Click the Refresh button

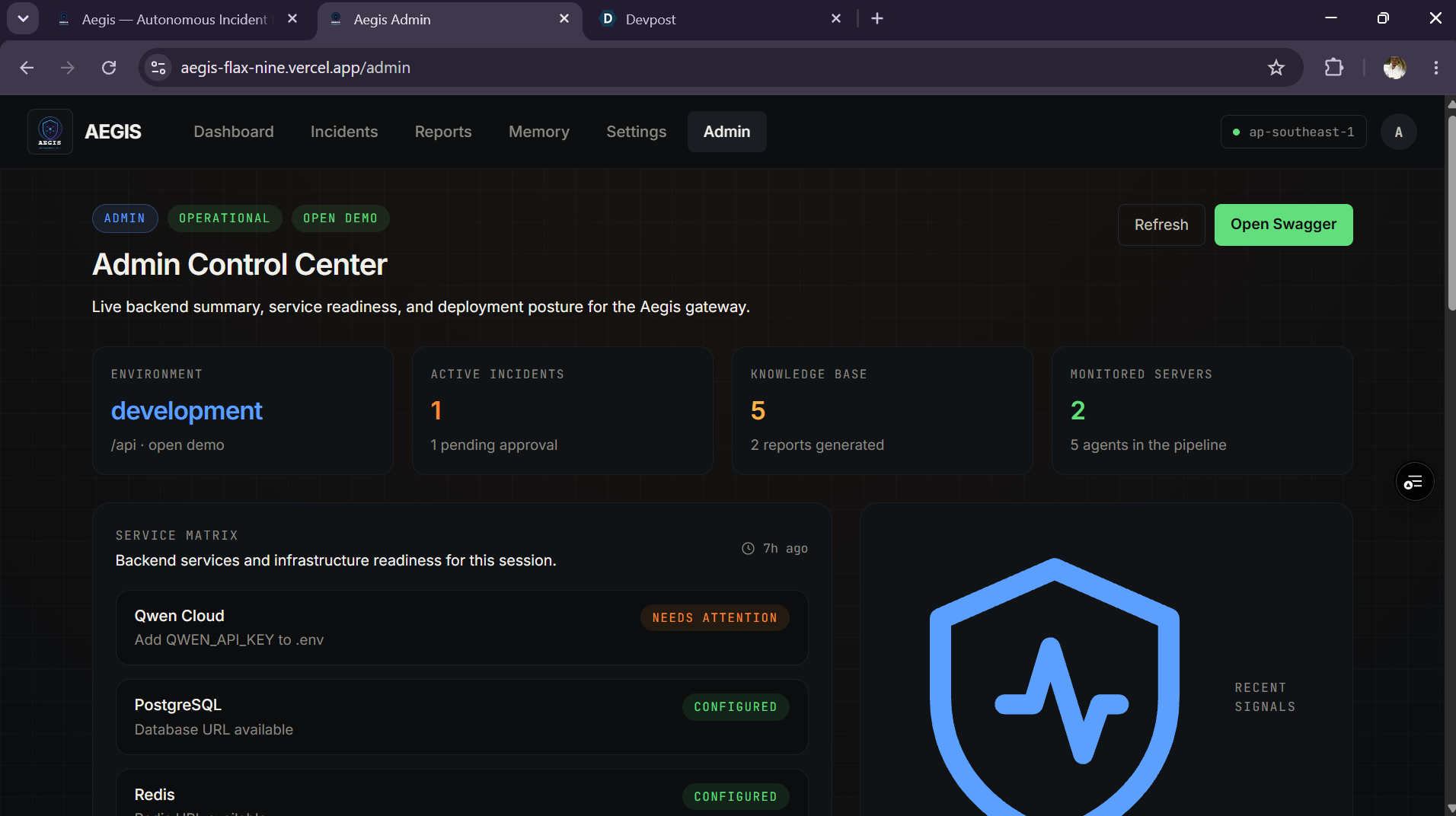[1161, 225]
